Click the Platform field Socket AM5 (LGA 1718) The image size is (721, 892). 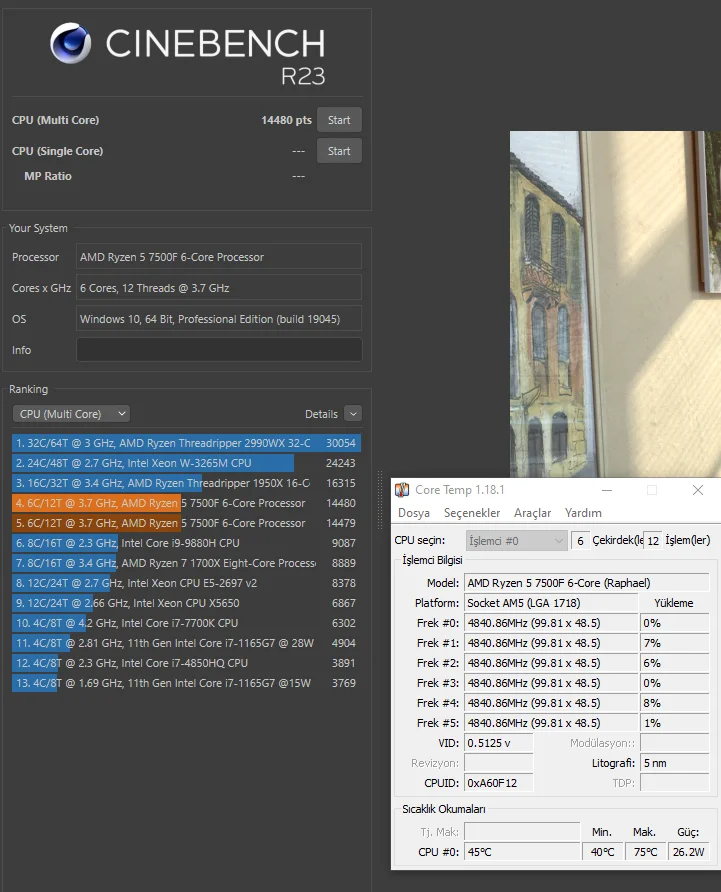(x=551, y=603)
